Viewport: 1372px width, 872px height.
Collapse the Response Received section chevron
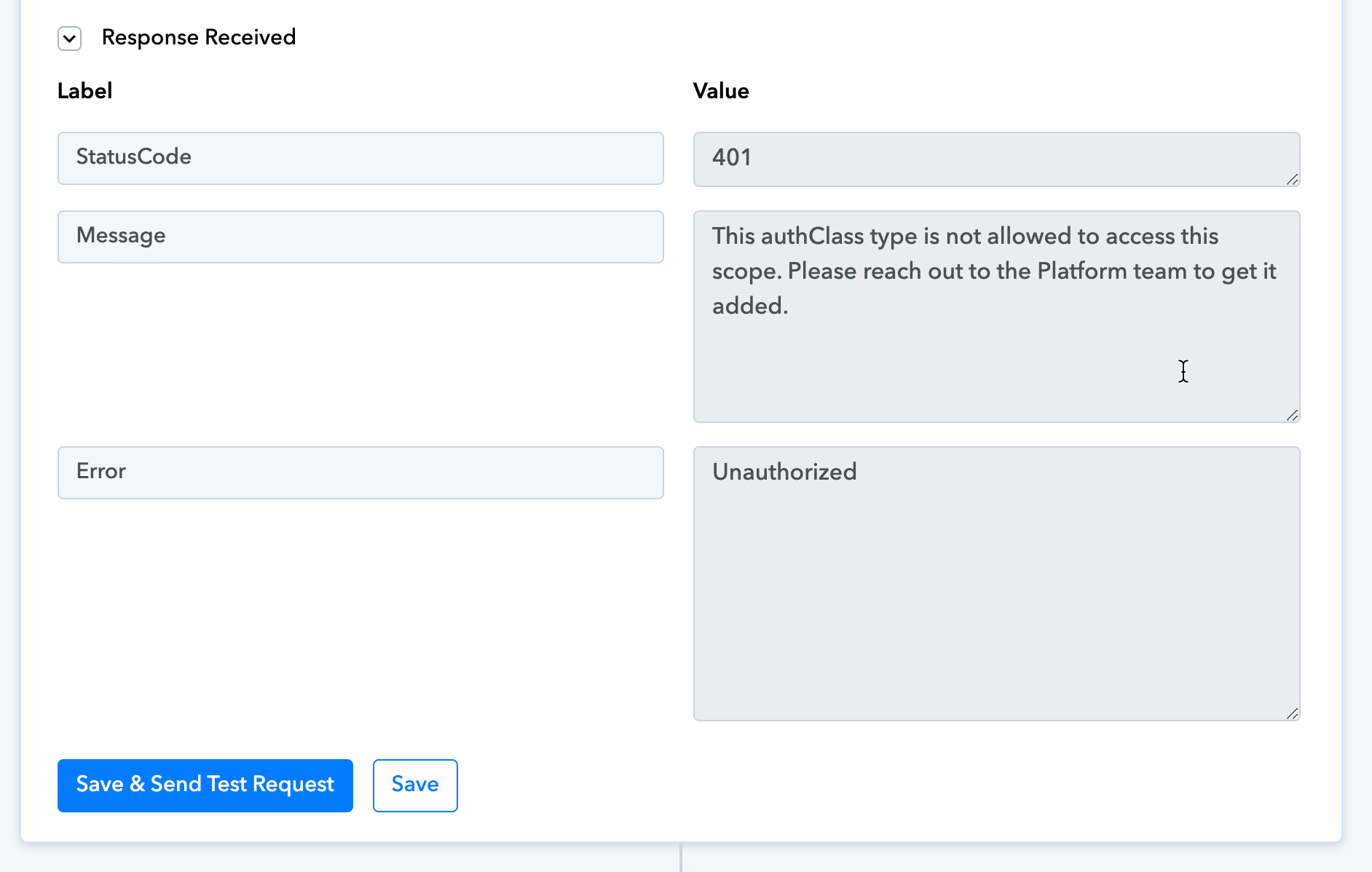tap(70, 38)
